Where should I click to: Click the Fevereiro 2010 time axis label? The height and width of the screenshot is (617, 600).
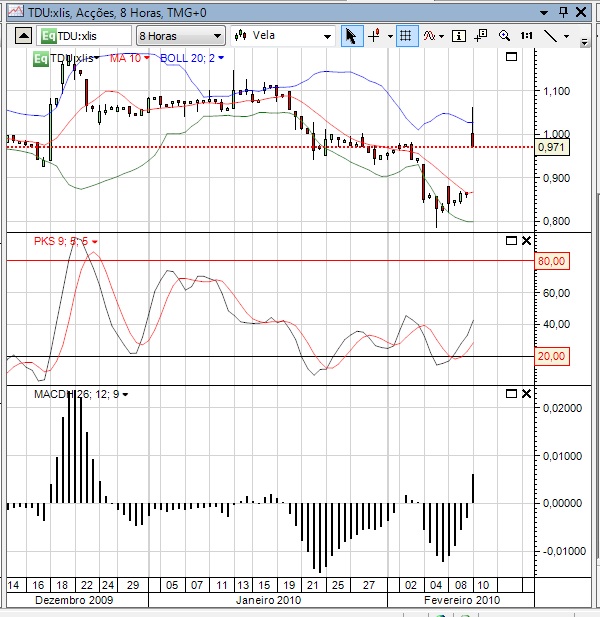click(462, 600)
